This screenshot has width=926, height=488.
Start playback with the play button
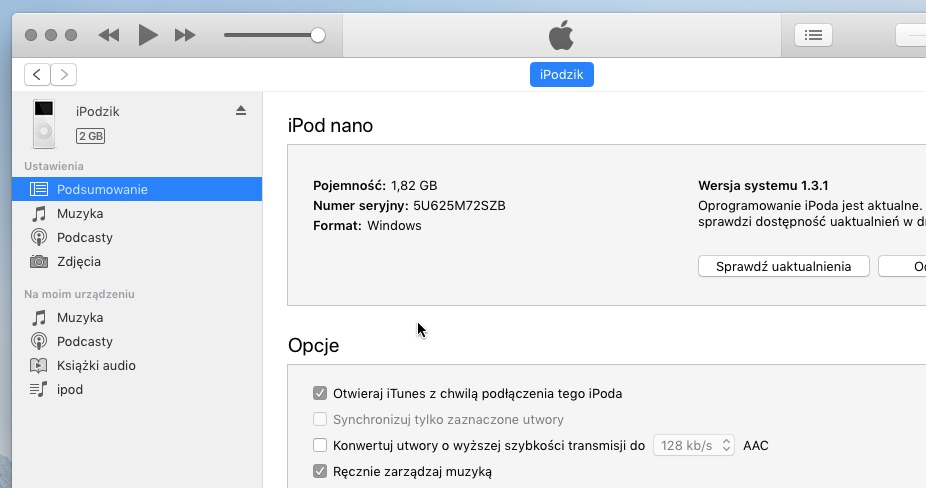pos(148,35)
